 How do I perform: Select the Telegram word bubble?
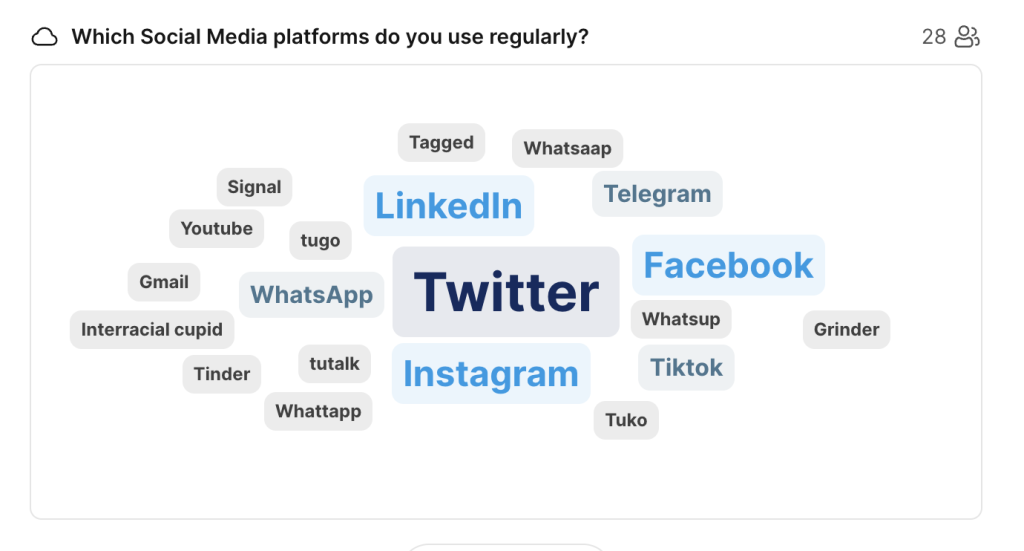657,194
